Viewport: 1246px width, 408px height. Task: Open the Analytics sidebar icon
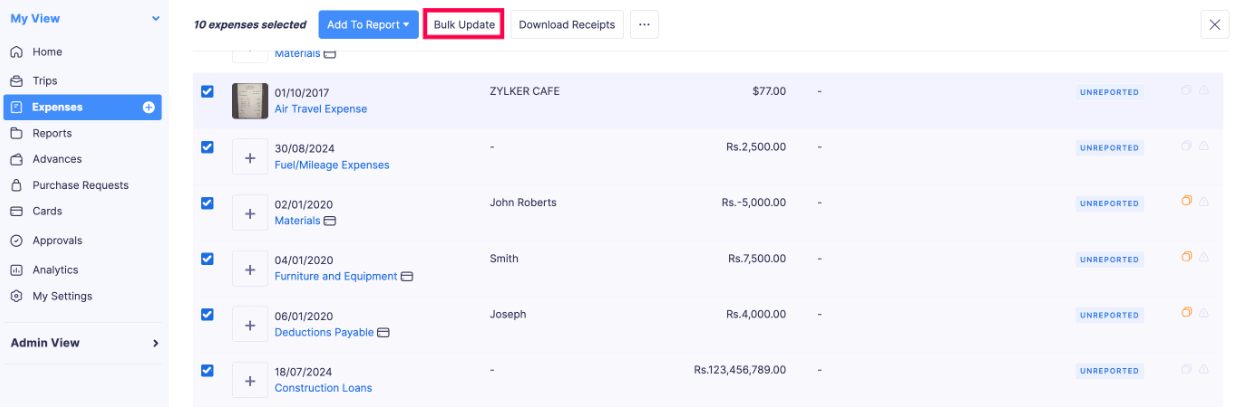click(16, 270)
